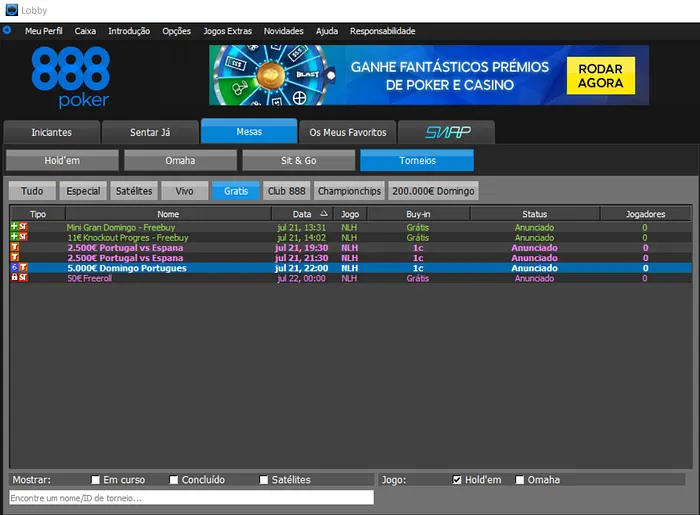The image size is (700, 515).
Task: Open the Opções menu
Action: 176,31
